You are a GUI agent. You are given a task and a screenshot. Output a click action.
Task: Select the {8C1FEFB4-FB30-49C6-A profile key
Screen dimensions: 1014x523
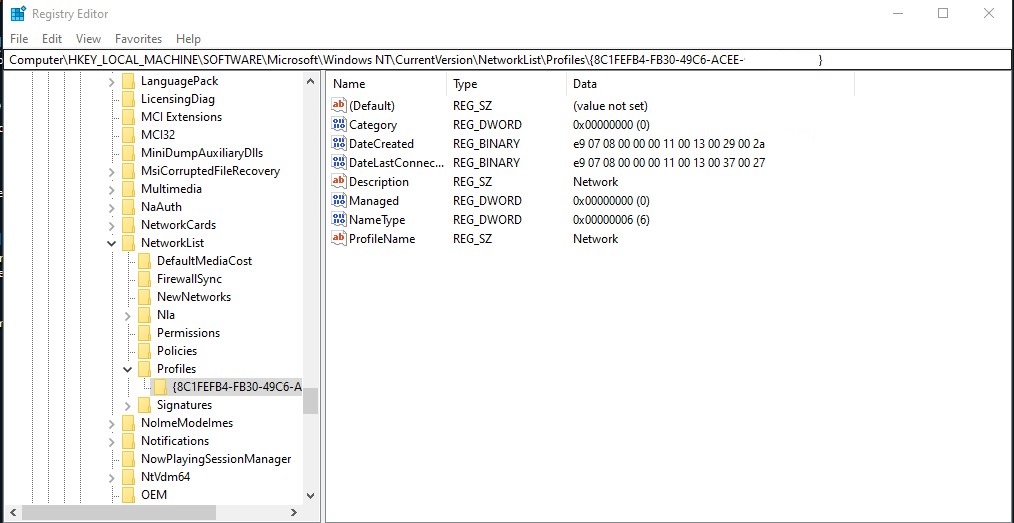coord(237,387)
